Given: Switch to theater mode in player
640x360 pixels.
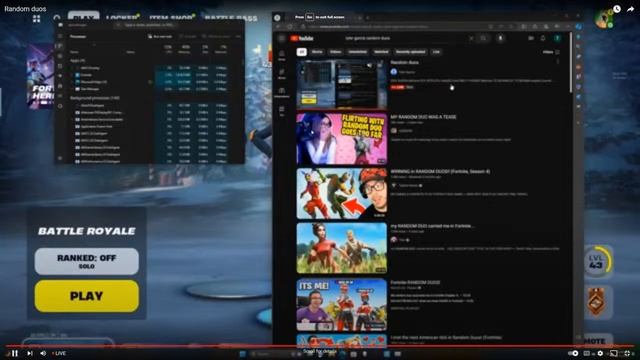Looking at the screenshot, I should coord(613,353).
